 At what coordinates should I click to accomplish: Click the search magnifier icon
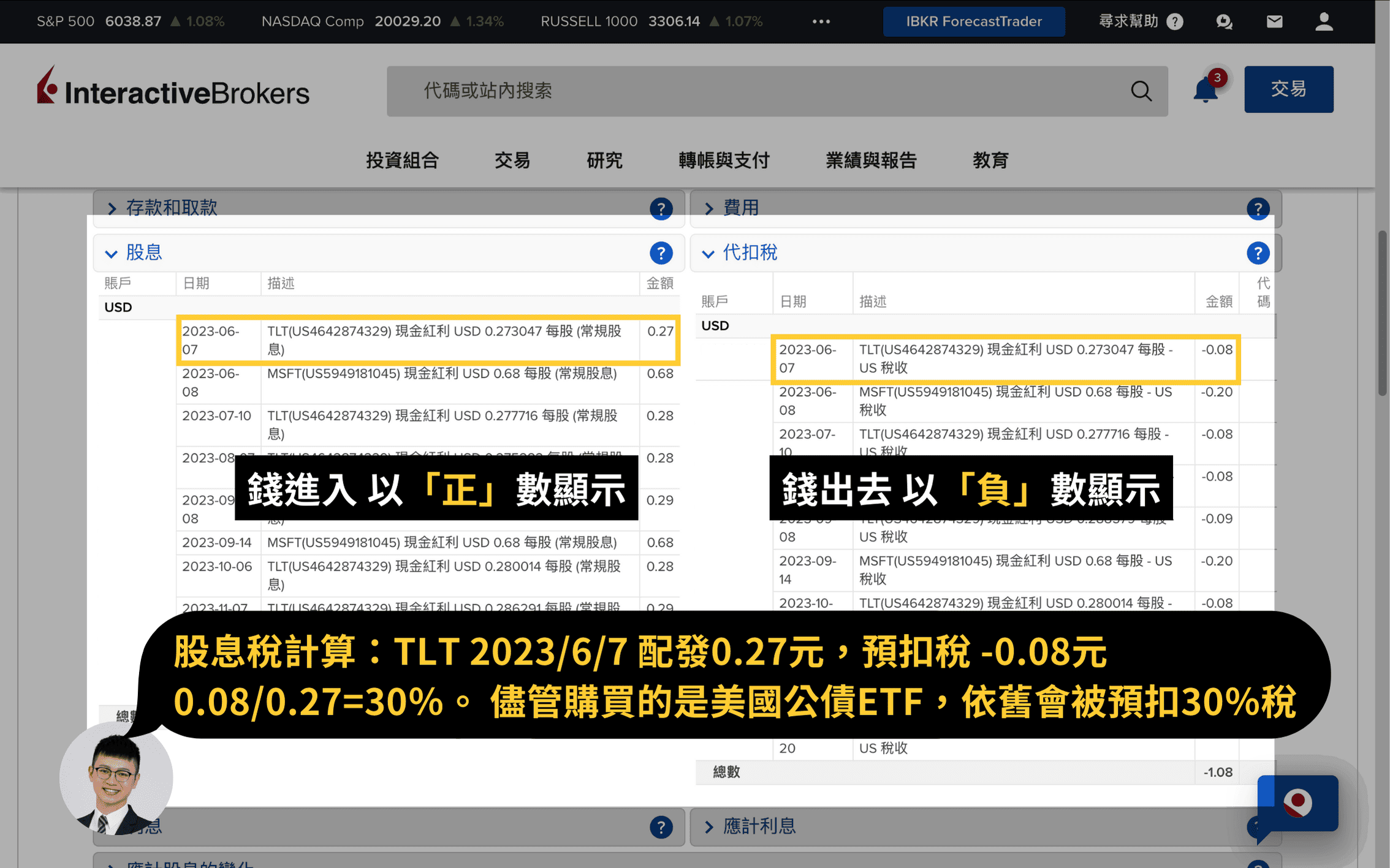[x=1141, y=91]
